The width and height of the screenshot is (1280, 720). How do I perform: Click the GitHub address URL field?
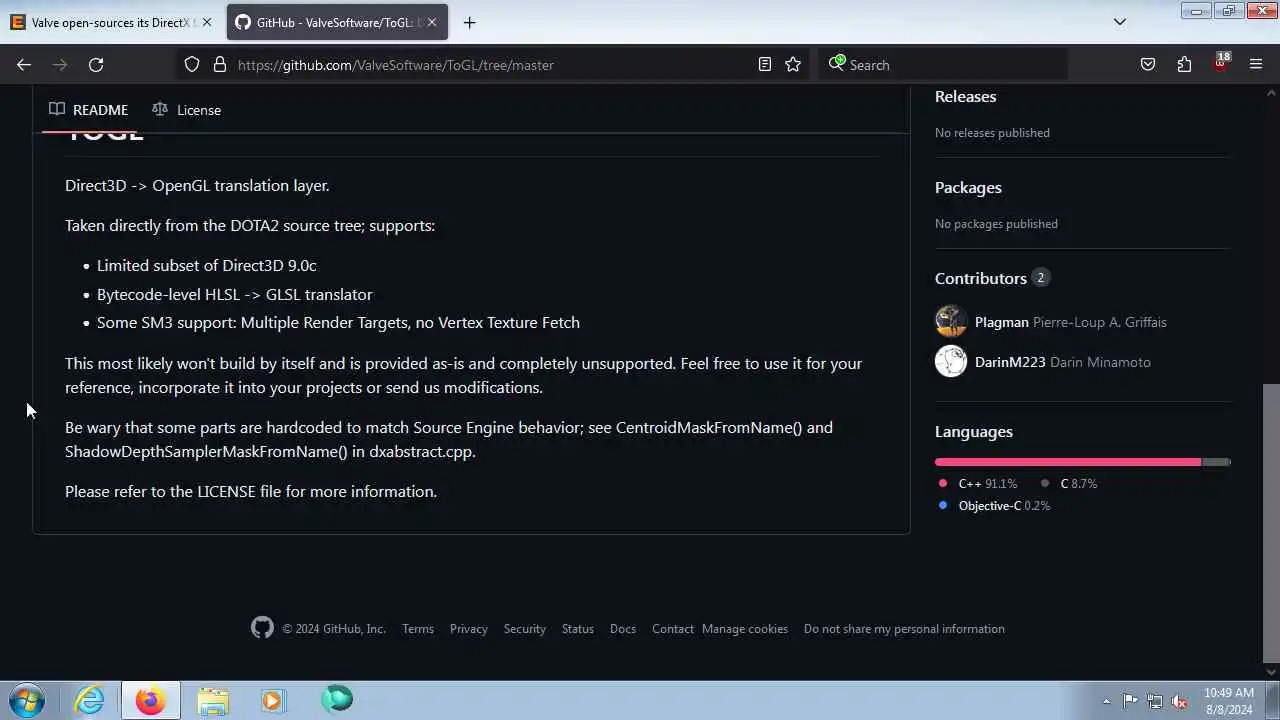pyautogui.click(x=495, y=65)
